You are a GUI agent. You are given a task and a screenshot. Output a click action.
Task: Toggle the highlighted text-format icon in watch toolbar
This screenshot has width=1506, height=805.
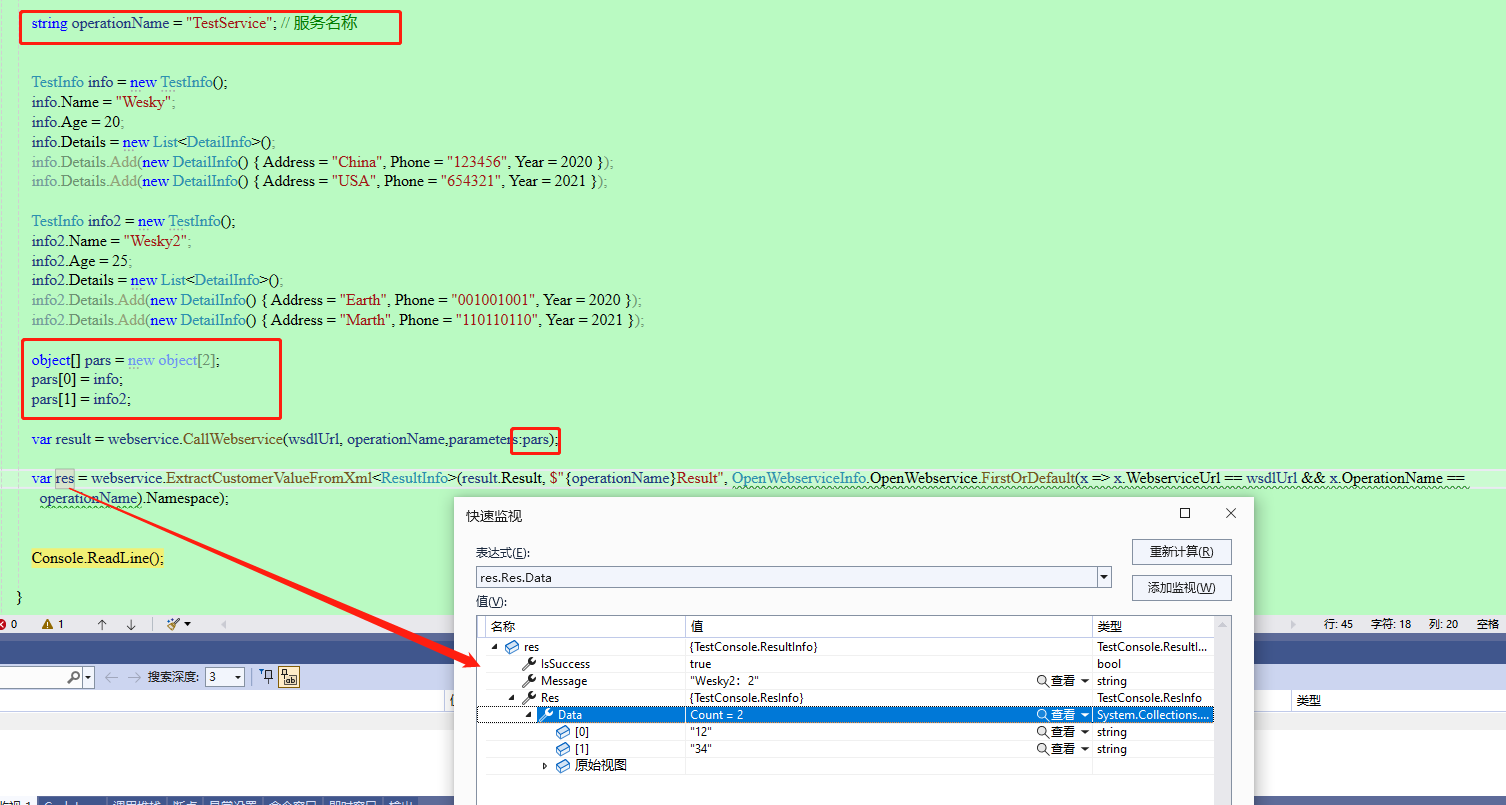coord(289,677)
